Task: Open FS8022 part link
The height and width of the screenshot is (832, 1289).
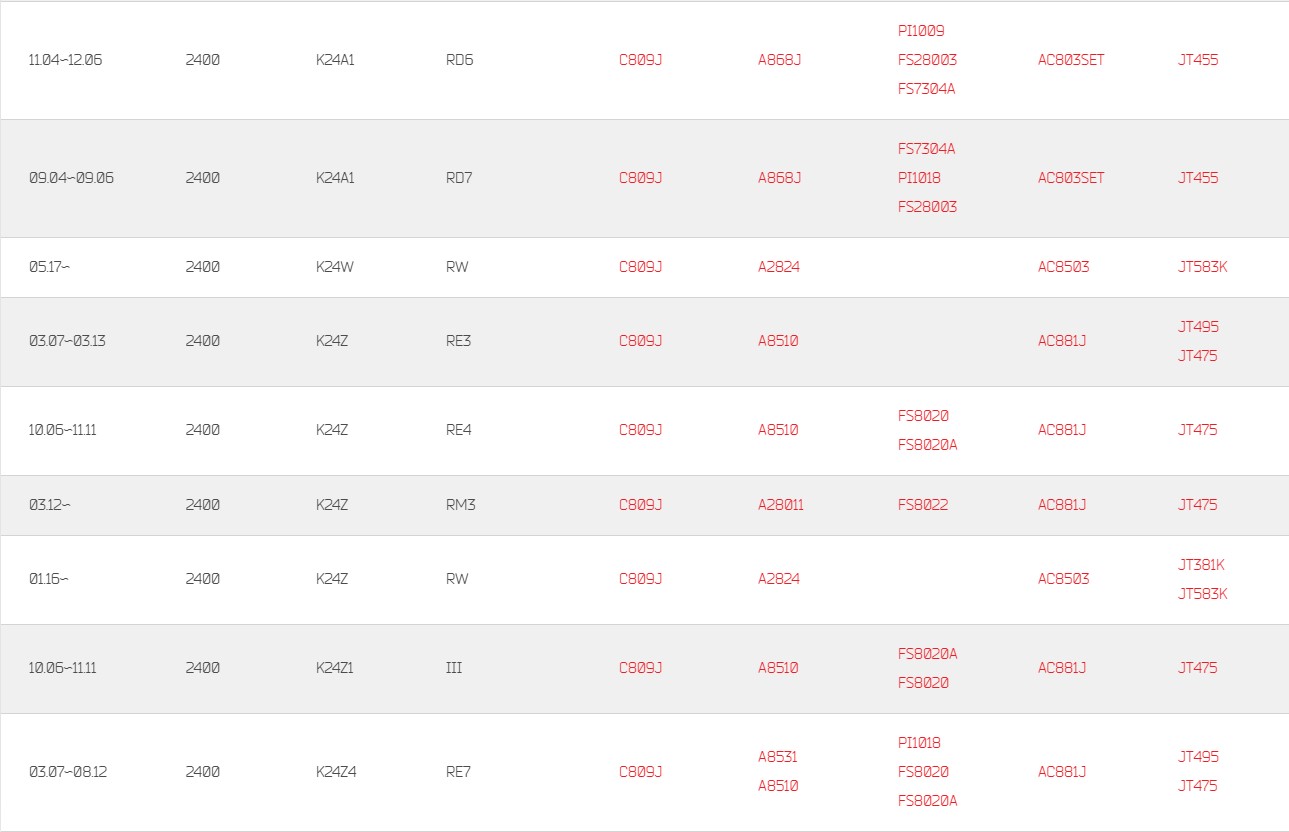Action: [x=923, y=505]
